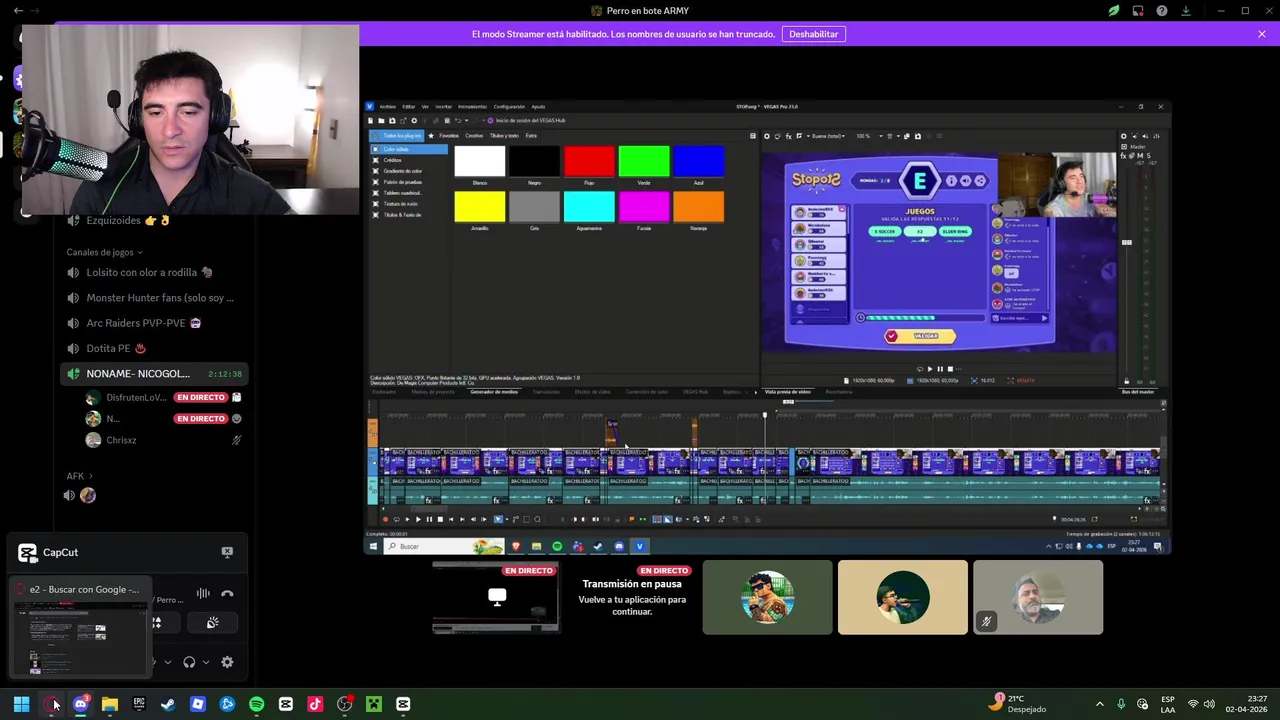1280x720 pixels.
Task: Click the green download update icon
Action: (x=1186, y=11)
